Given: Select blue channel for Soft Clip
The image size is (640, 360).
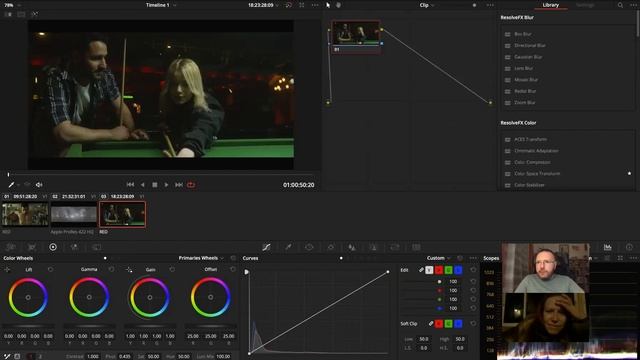Looking at the screenshot, I should tap(458, 324).
